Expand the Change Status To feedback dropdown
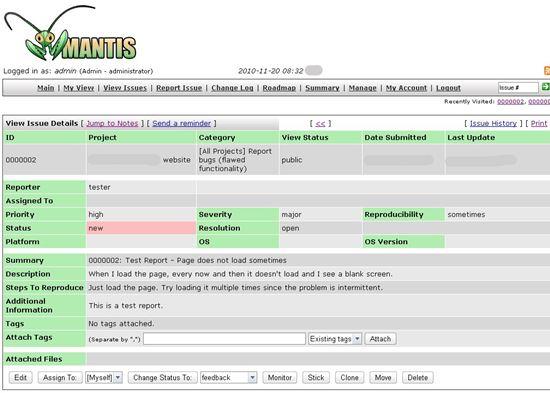550x393 pixels. pyautogui.click(x=228, y=378)
